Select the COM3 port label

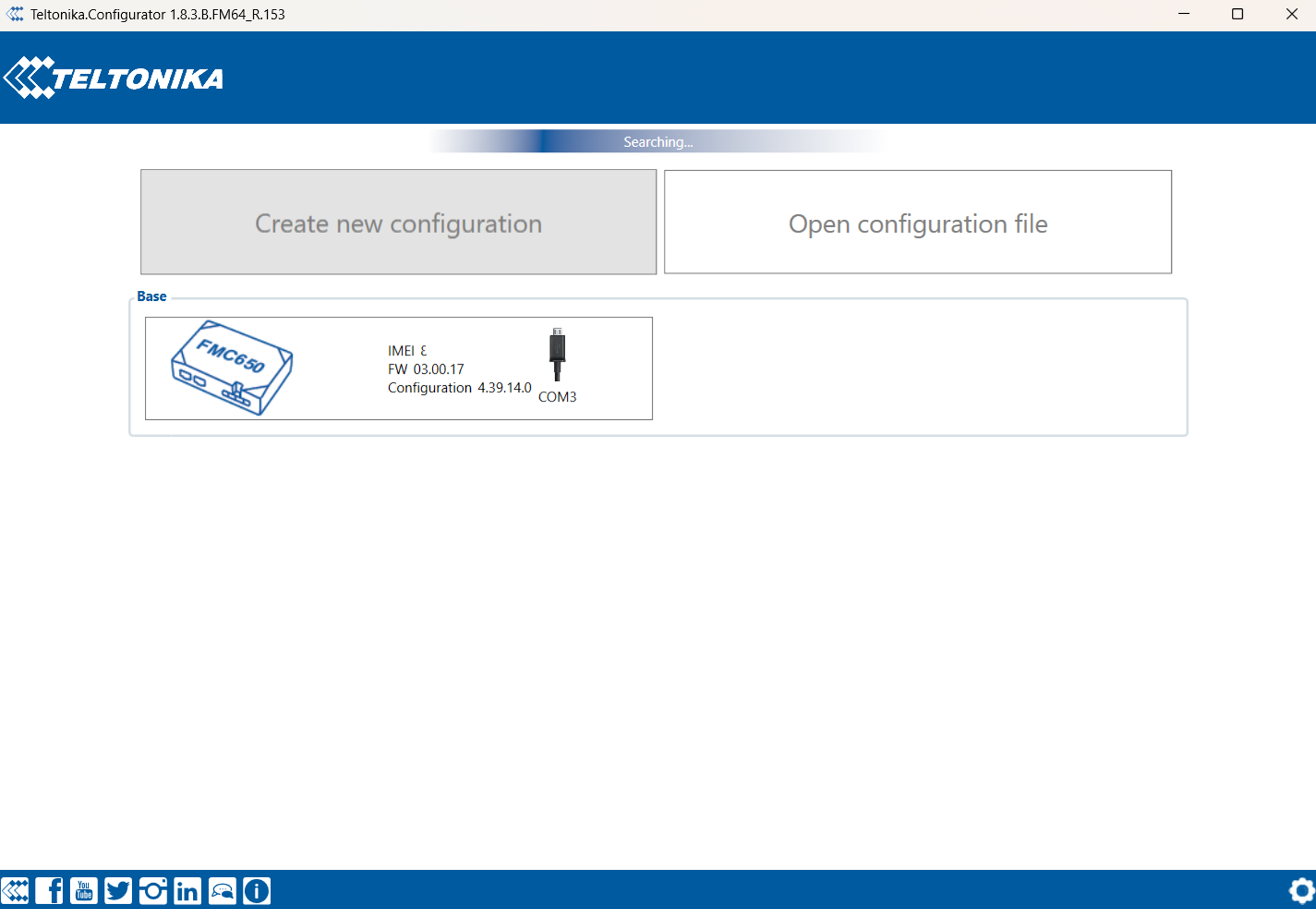pos(557,397)
